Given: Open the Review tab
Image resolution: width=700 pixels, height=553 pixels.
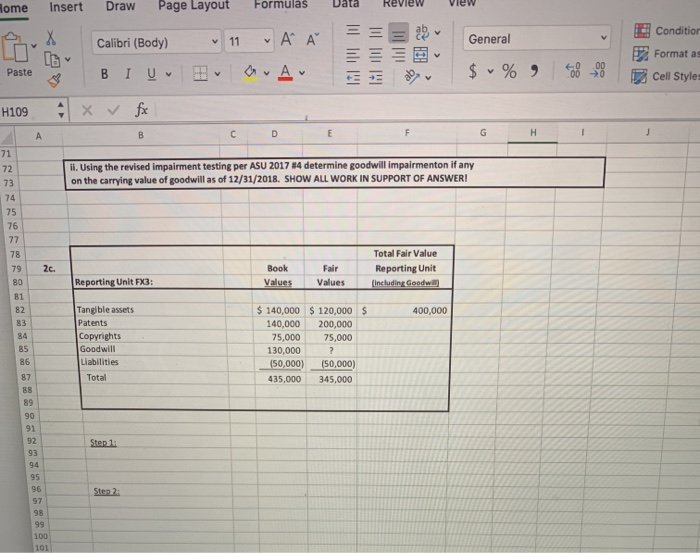Looking at the screenshot, I should [x=404, y=4].
